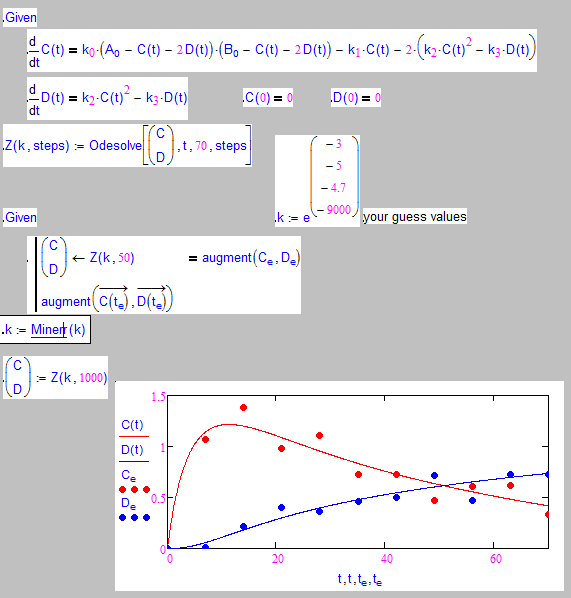Select the second 'Given' keyword

[20, 218]
